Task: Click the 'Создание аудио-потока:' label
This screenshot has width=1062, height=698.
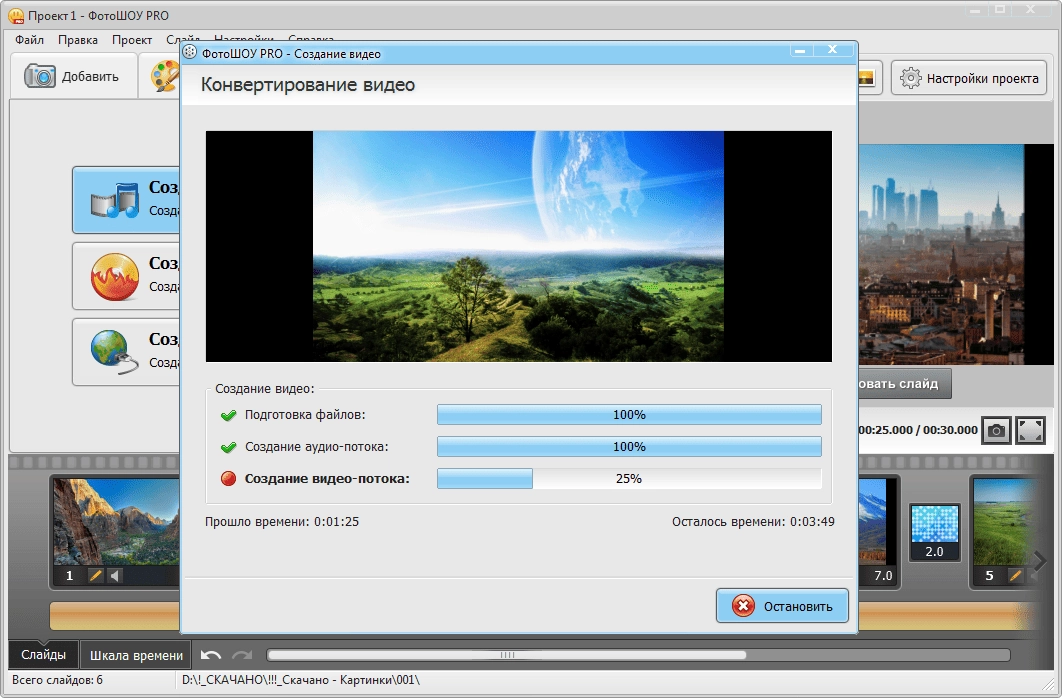Action: click(317, 447)
